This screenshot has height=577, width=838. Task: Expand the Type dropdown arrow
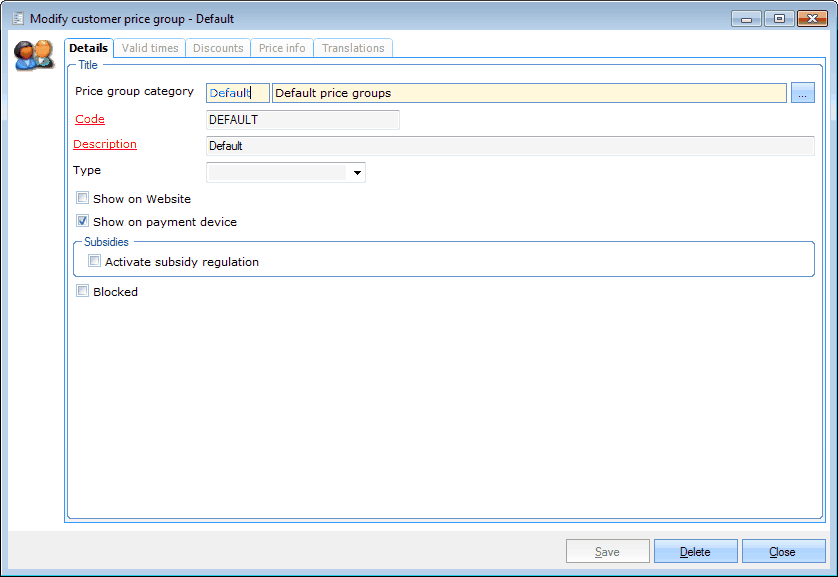pyautogui.click(x=357, y=173)
